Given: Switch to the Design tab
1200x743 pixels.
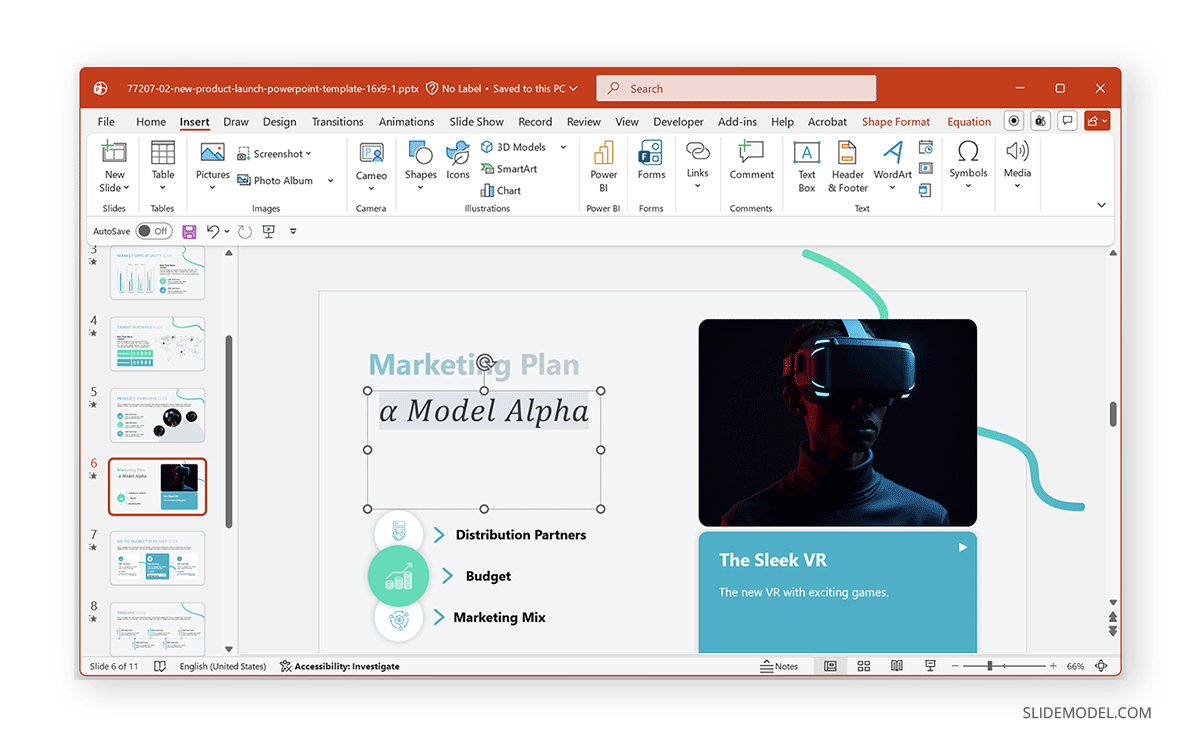Looking at the screenshot, I should 280,122.
